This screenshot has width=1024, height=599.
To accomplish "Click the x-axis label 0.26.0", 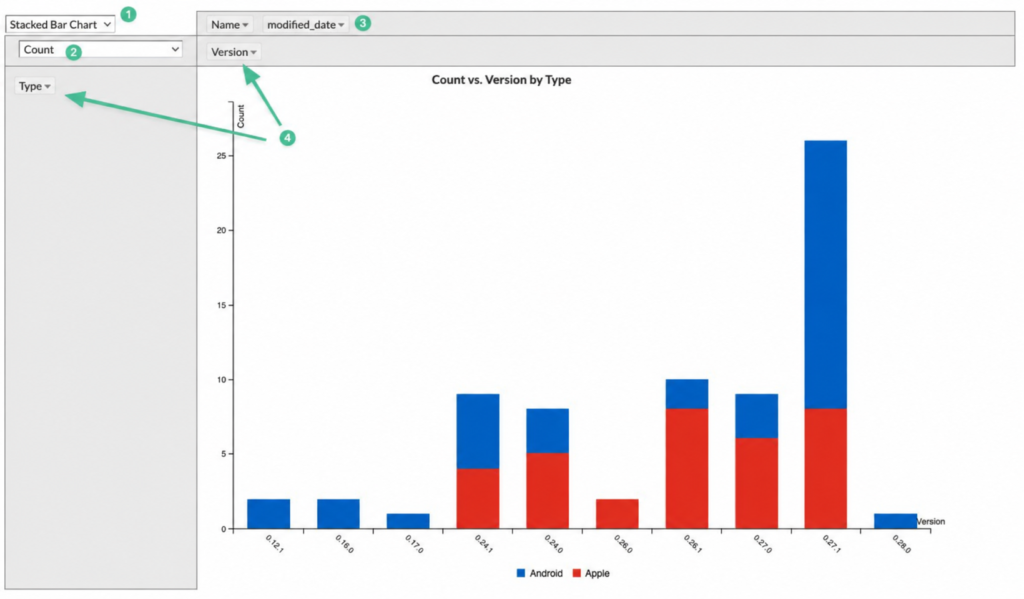I will (x=624, y=543).
